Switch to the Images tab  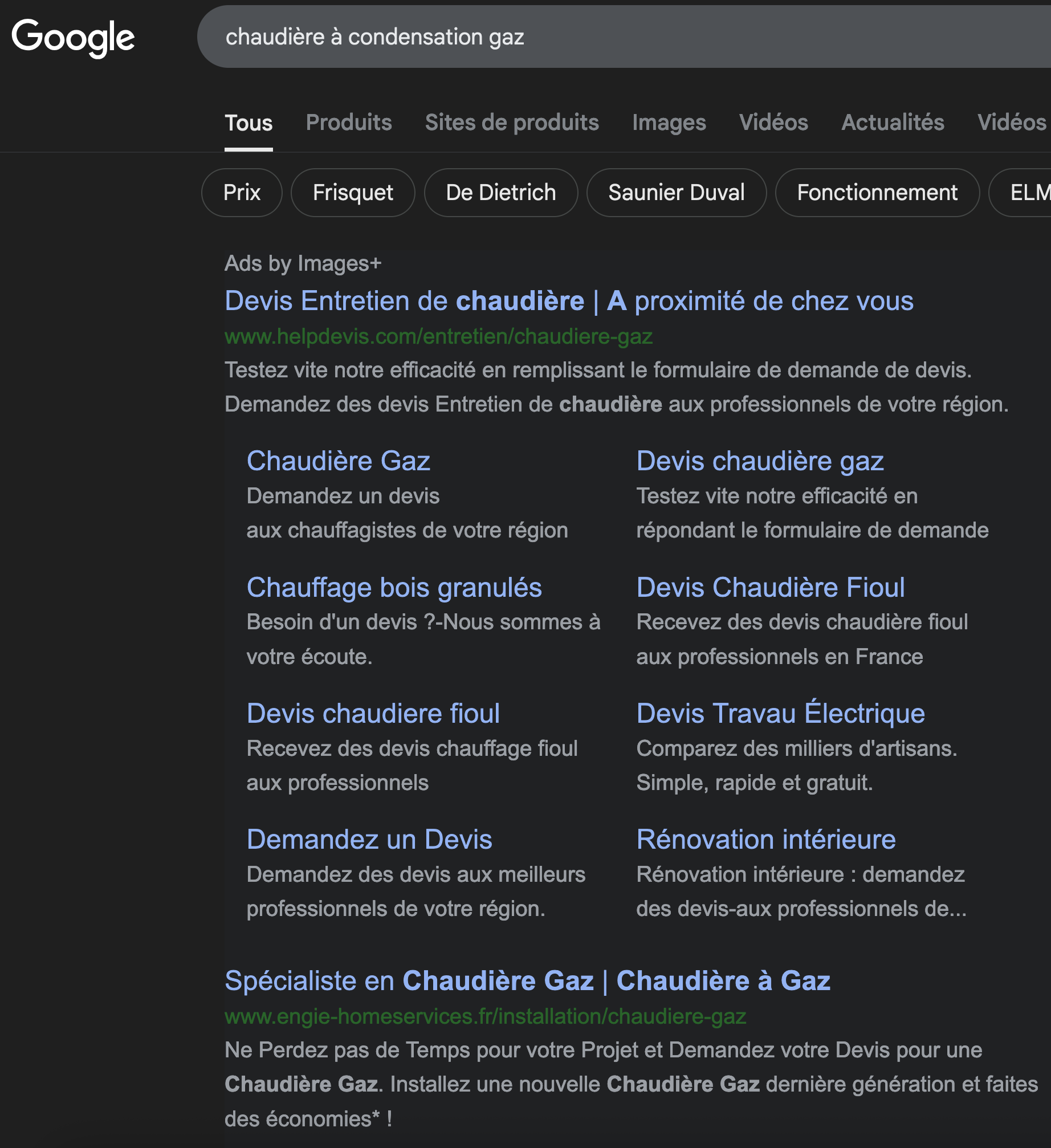coord(669,123)
